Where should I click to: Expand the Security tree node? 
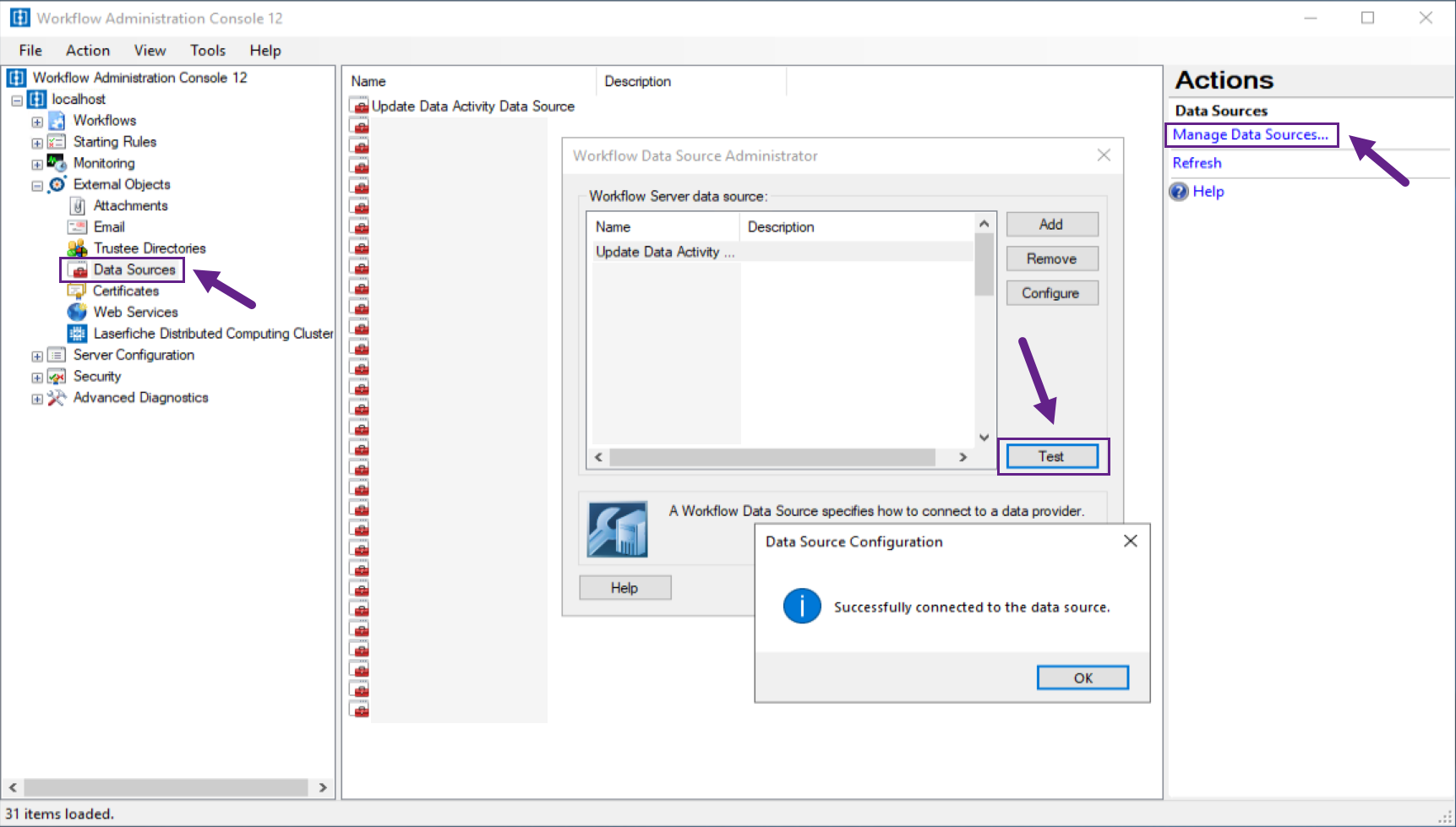pyautogui.click(x=37, y=378)
